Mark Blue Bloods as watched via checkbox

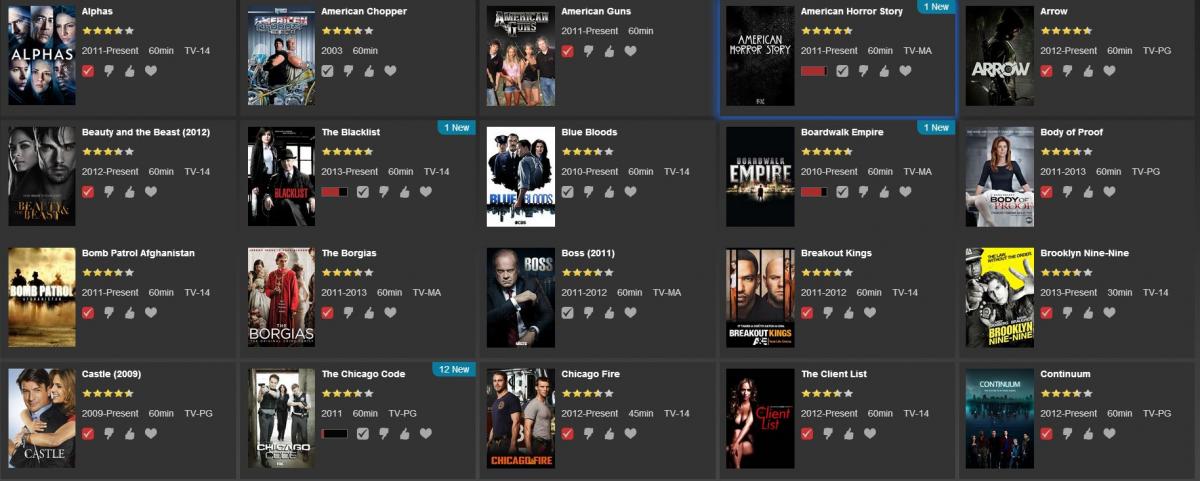[x=568, y=192]
